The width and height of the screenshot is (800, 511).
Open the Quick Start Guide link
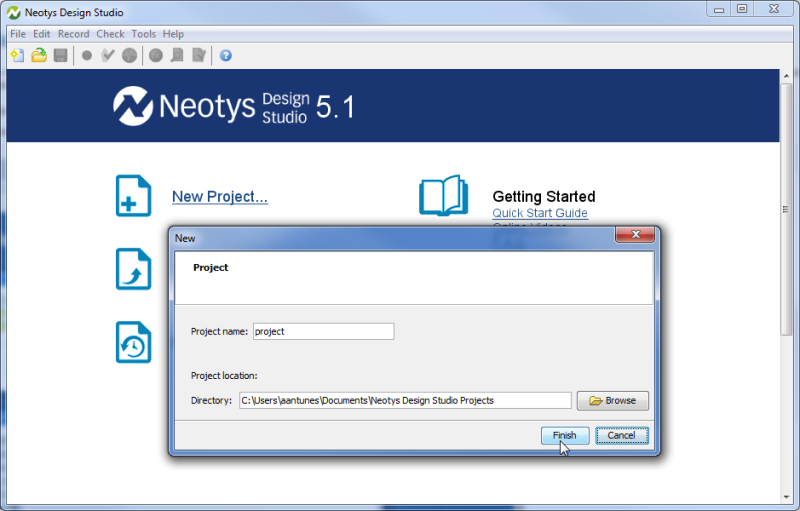coord(540,213)
